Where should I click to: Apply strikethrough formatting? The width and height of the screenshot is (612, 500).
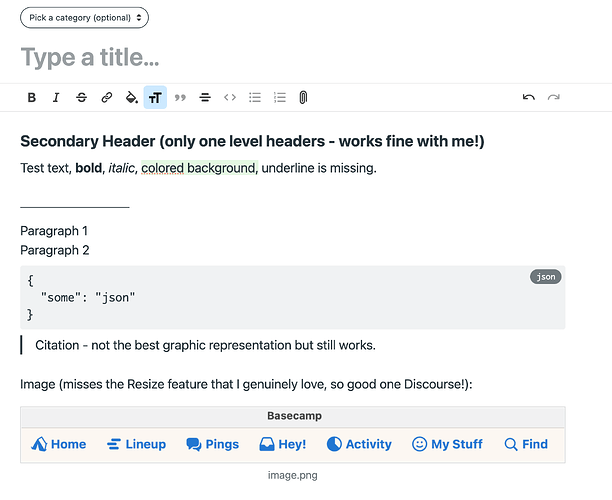[x=81, y=97]
